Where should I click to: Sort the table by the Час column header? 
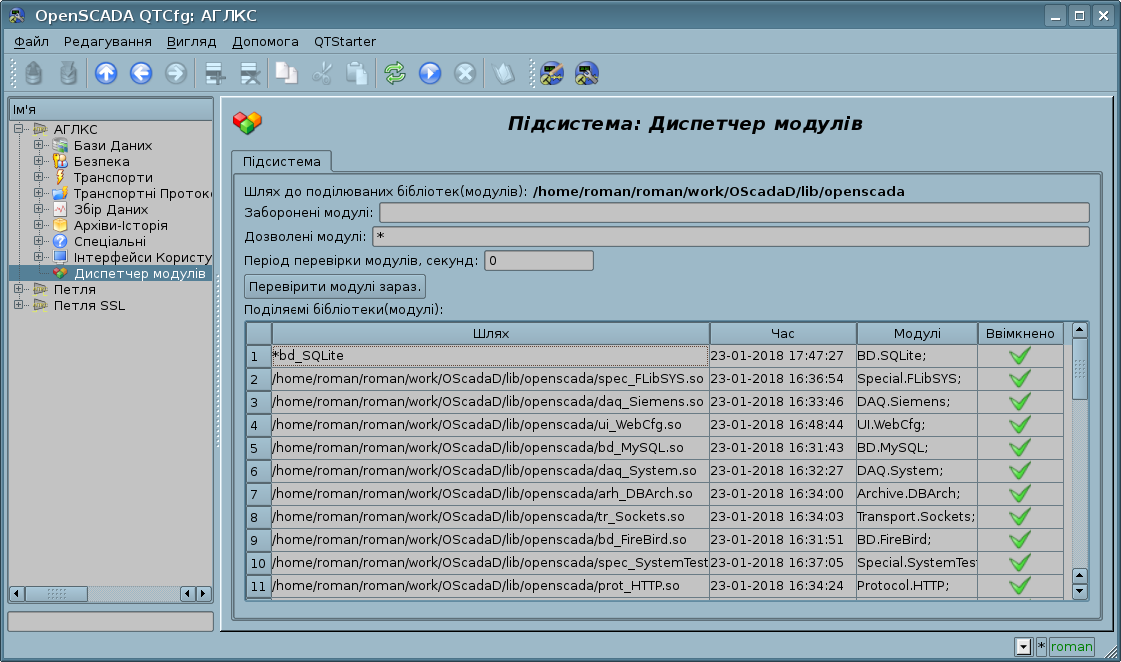(x=783, y=333)
